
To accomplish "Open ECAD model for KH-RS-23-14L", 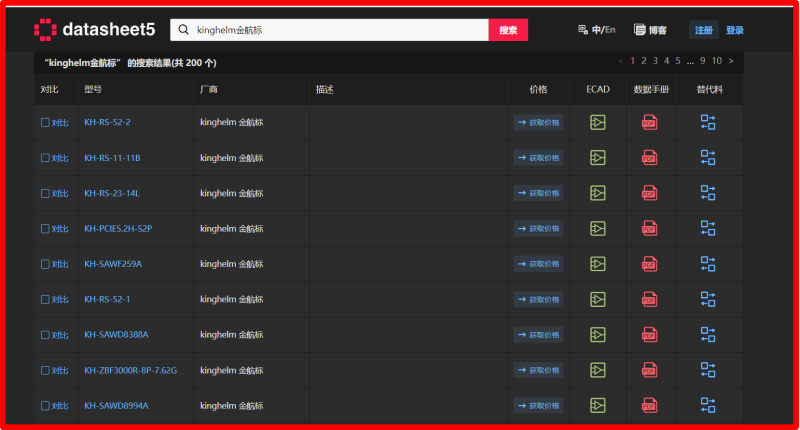I will pos(597,193).
